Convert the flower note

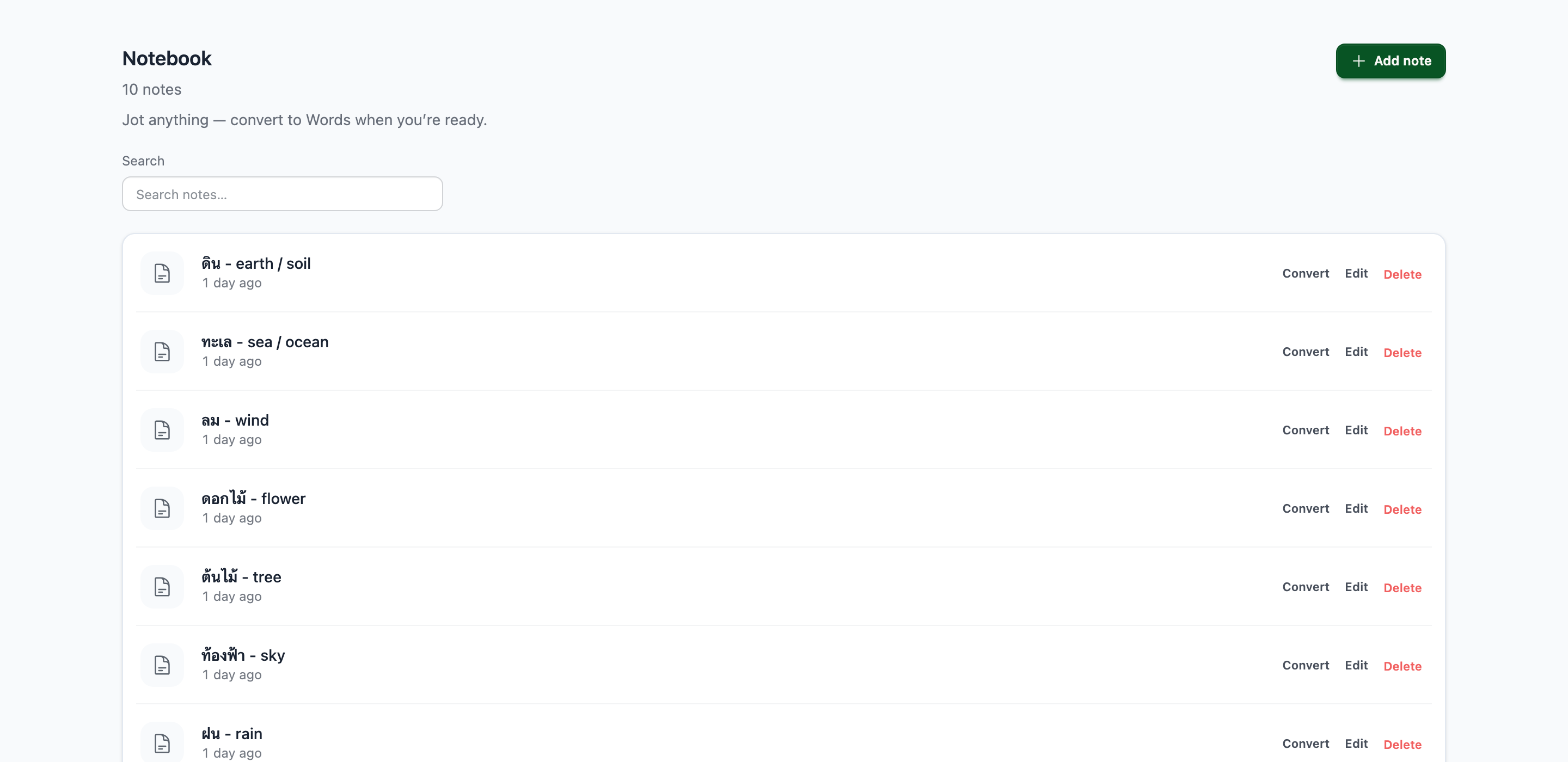(1306, 508)
